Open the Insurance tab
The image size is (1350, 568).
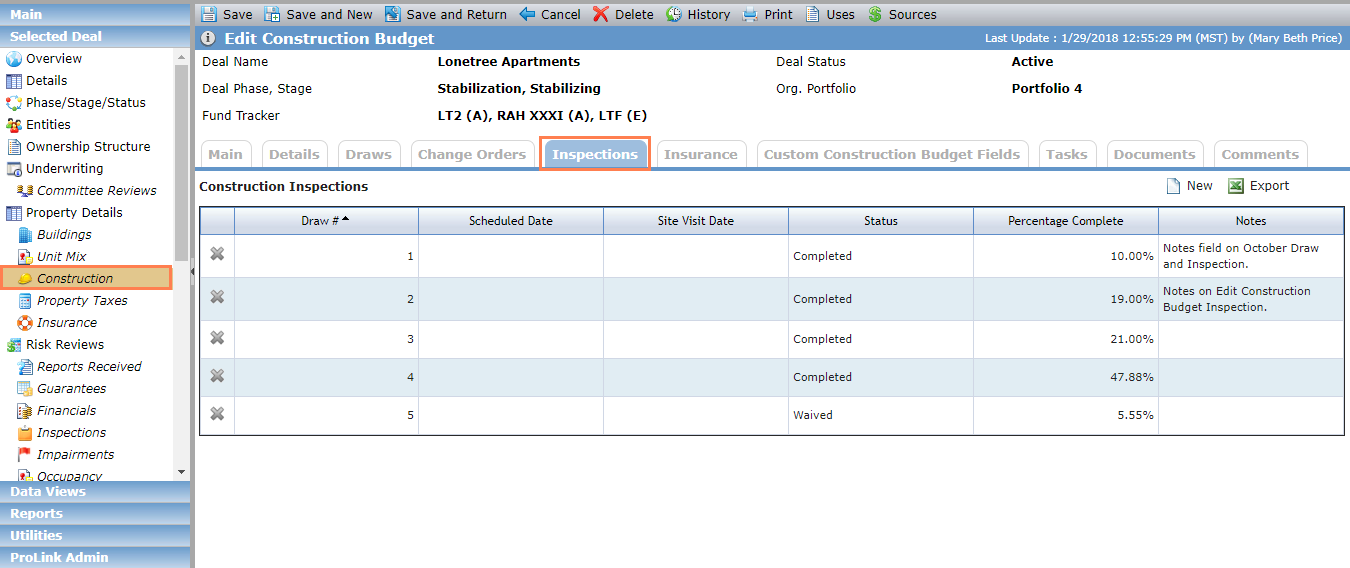click(701, 154)
